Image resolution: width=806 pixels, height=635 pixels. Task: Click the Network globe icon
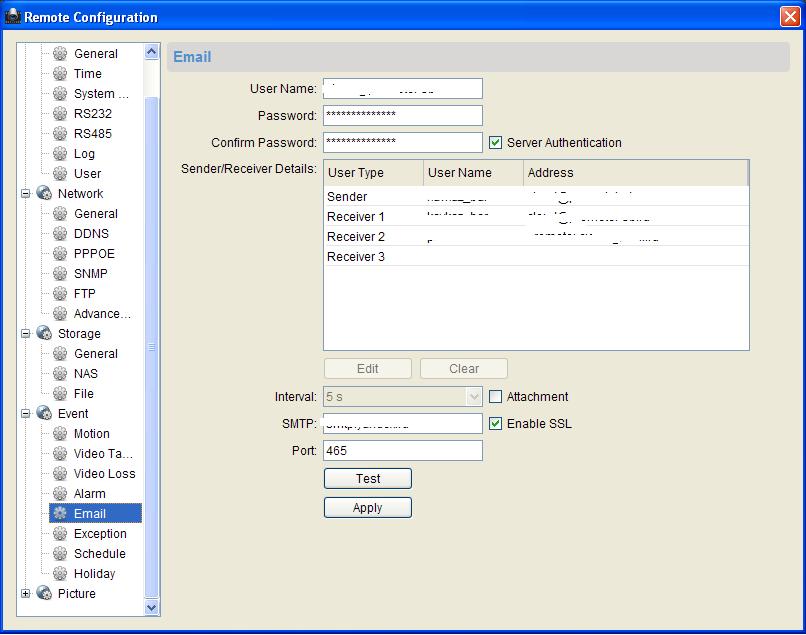44,193
